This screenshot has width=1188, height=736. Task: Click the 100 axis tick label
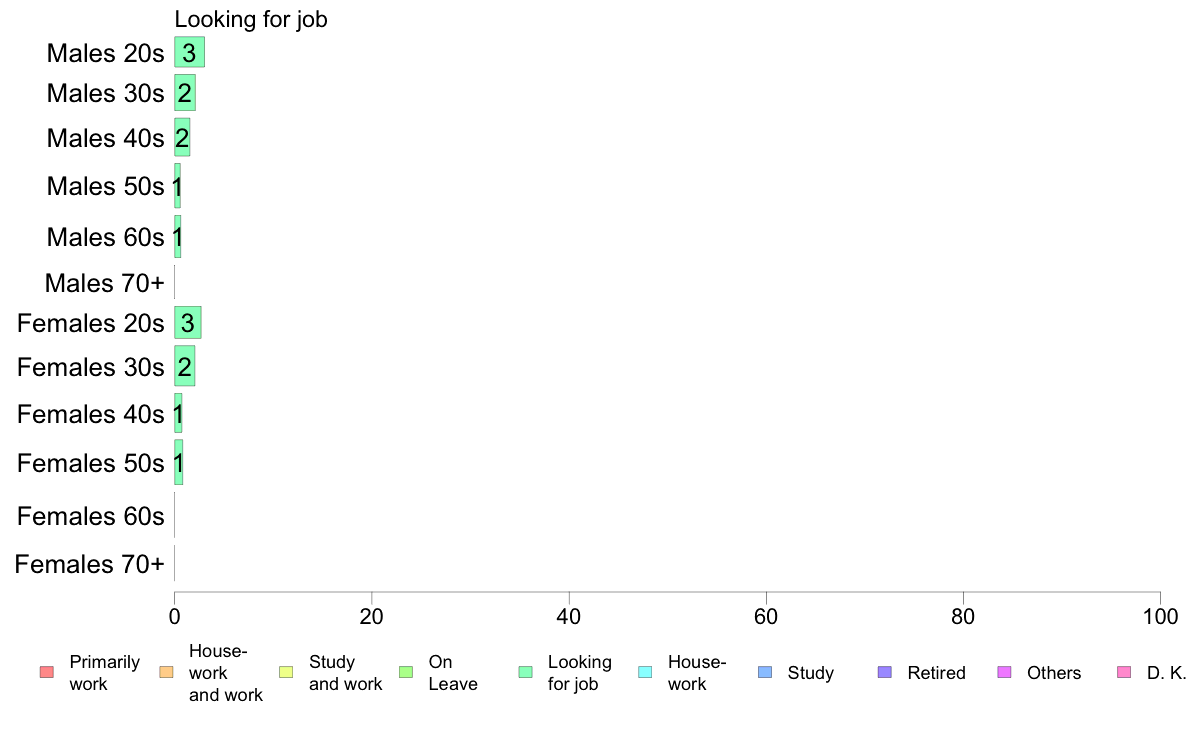click(1160, 616)
